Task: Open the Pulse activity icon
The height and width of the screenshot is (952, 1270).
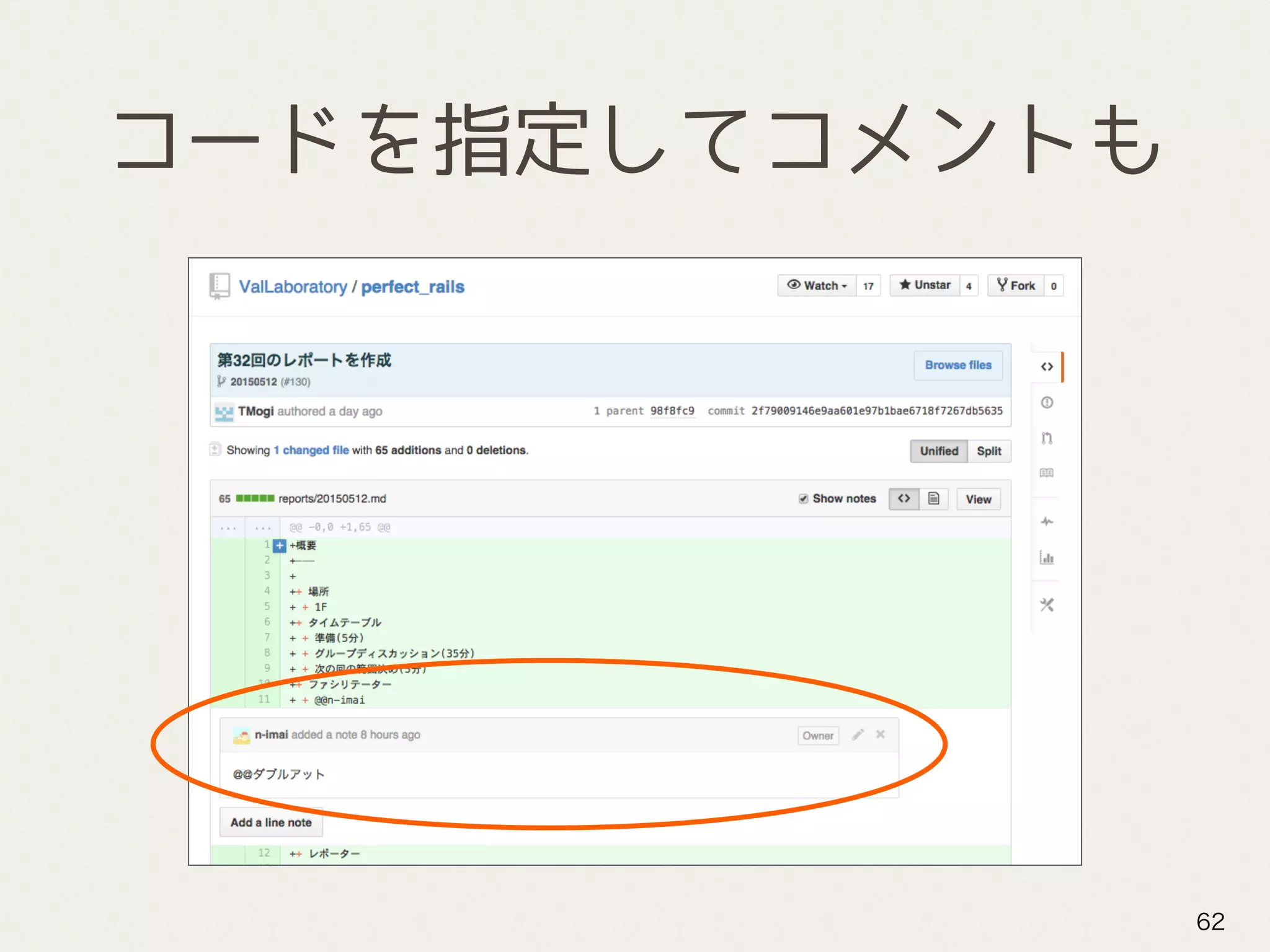Action: pos(1047,522)
